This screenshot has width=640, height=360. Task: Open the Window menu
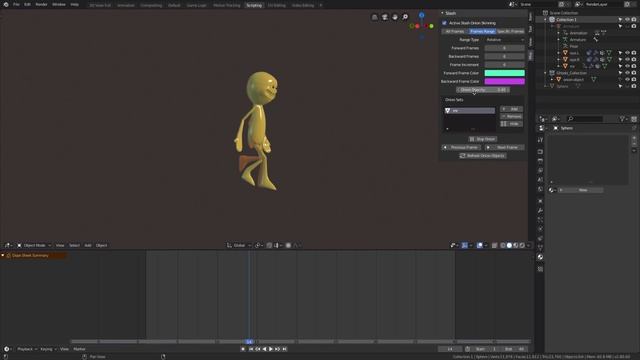(59, 4)
